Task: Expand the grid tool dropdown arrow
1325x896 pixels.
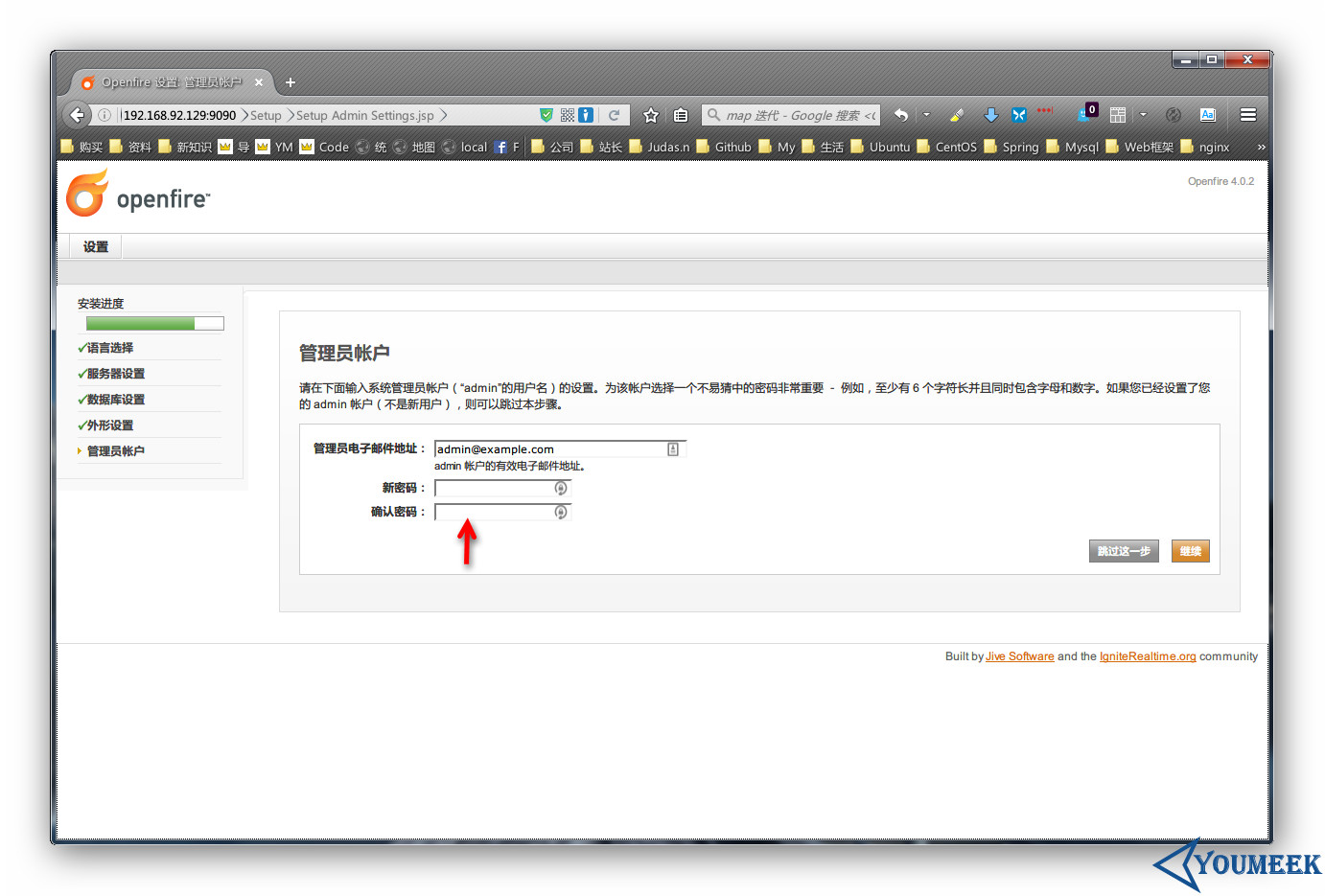Action: [x=1143, y=115]
